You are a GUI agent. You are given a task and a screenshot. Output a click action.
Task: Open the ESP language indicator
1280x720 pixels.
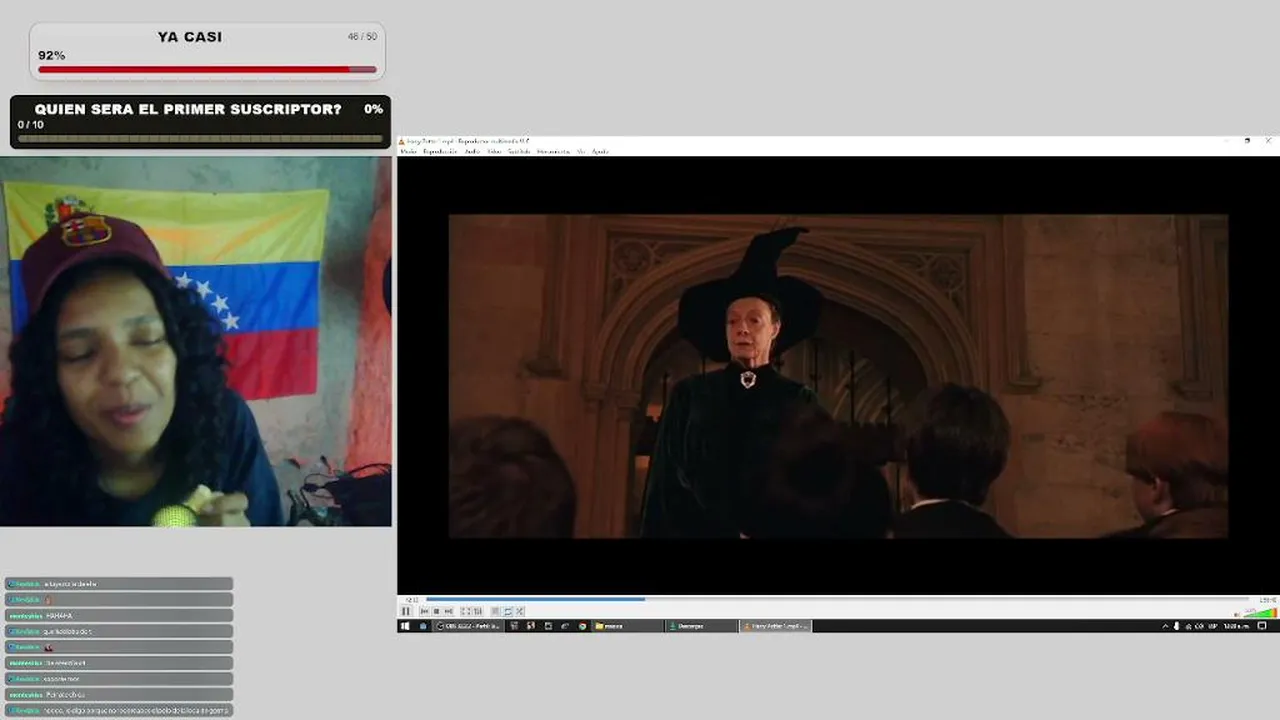point(1212,626)
